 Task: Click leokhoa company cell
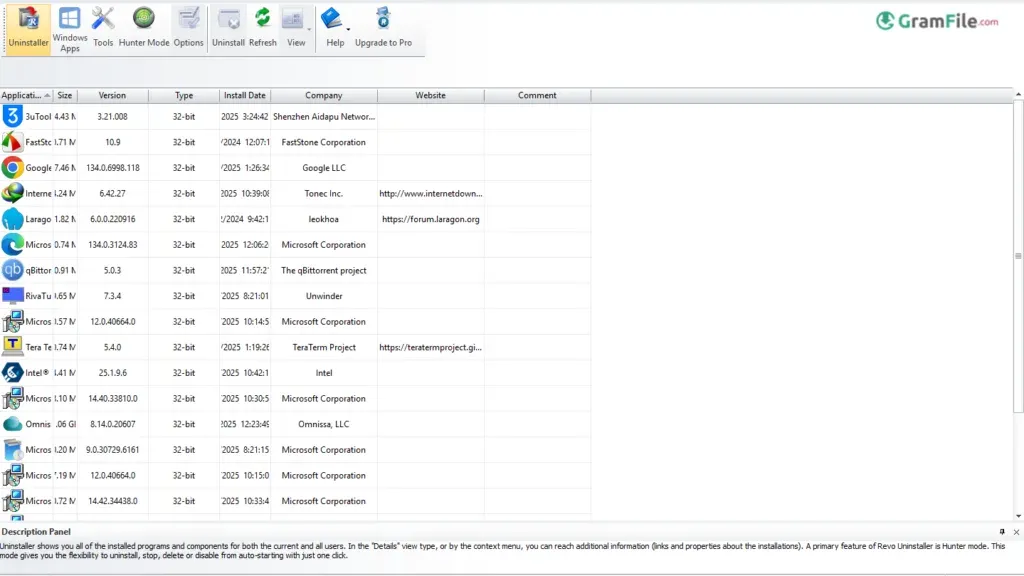324,219
